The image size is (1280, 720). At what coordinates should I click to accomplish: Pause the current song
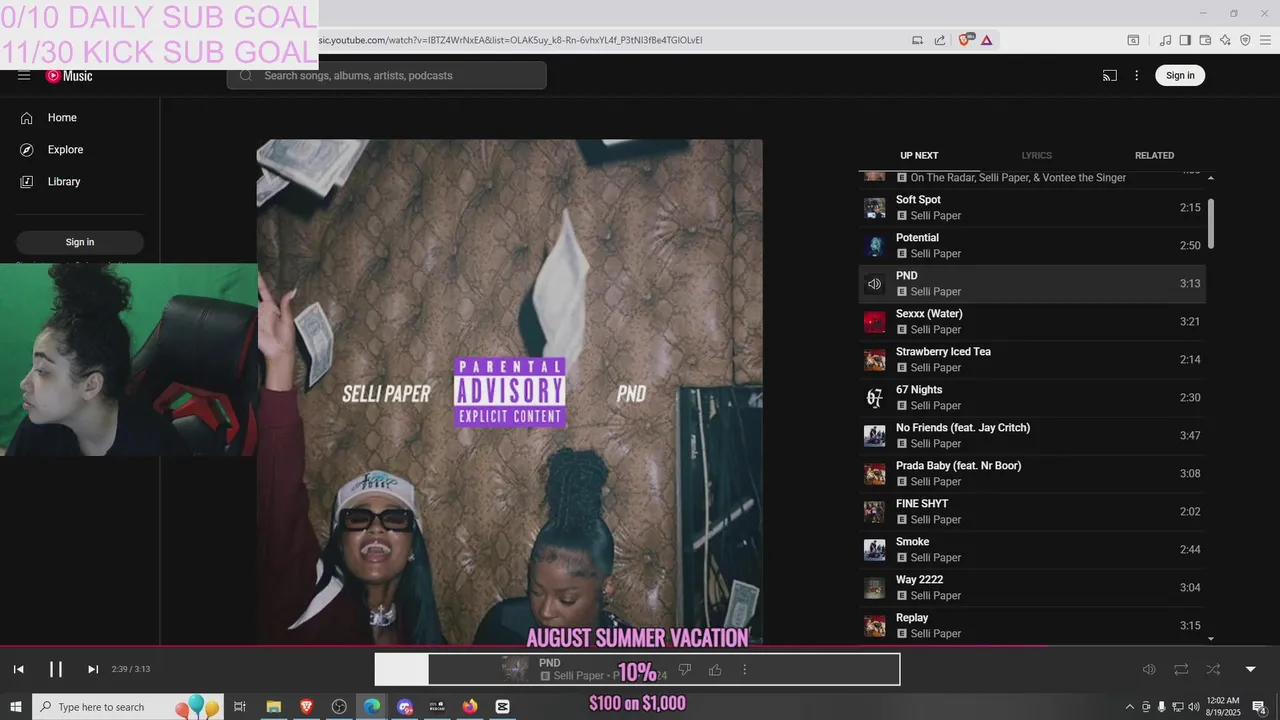tap(56, 670)
